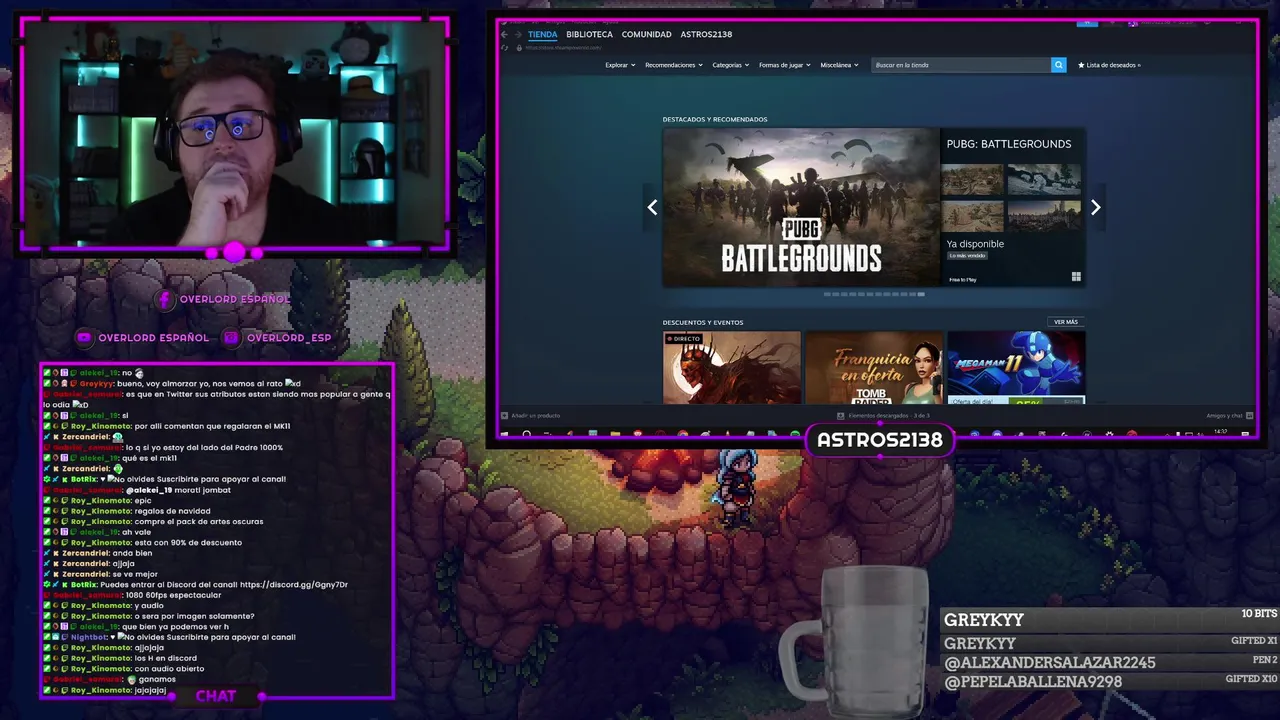Viewport: 1280px width, 720px height.
Task: Open the Formas de jugar dropdown
Action: (x=785, y=65)
